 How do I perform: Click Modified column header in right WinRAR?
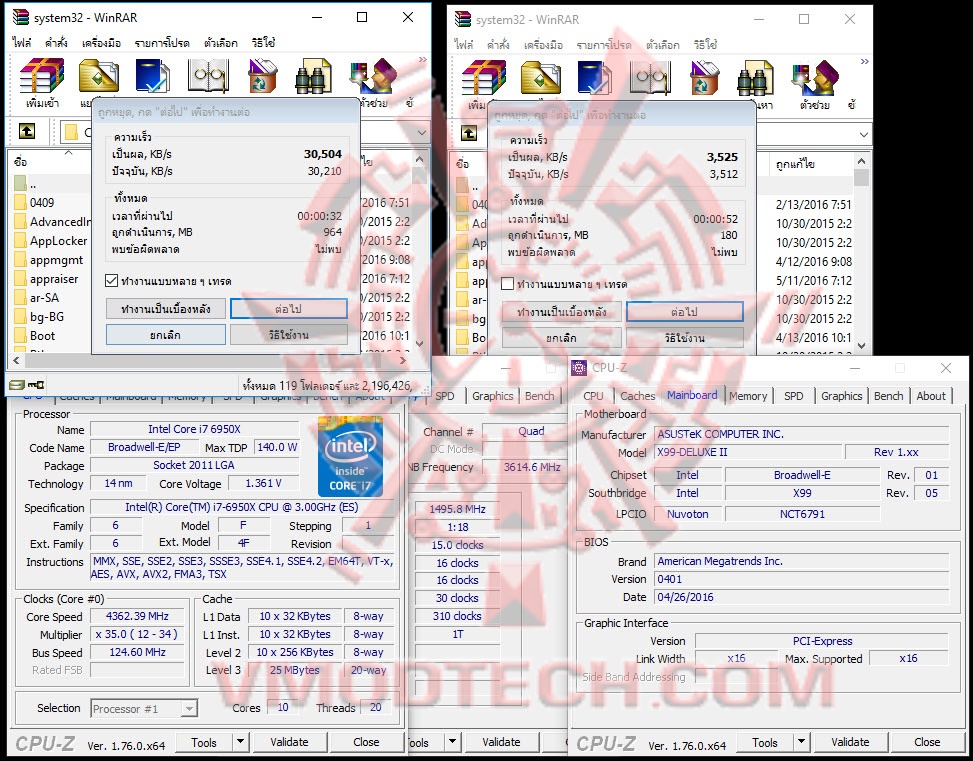[812, 164]
